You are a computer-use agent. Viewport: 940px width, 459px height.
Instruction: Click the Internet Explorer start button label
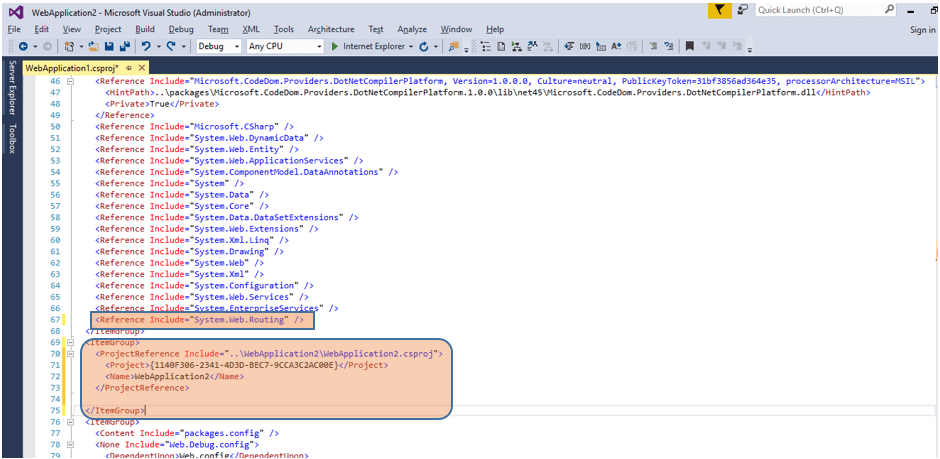point(374,46)
